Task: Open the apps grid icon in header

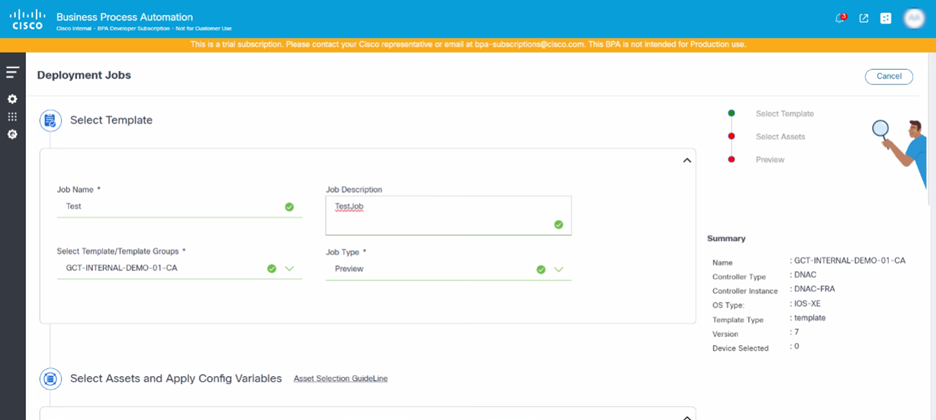Action: point(886,18)
